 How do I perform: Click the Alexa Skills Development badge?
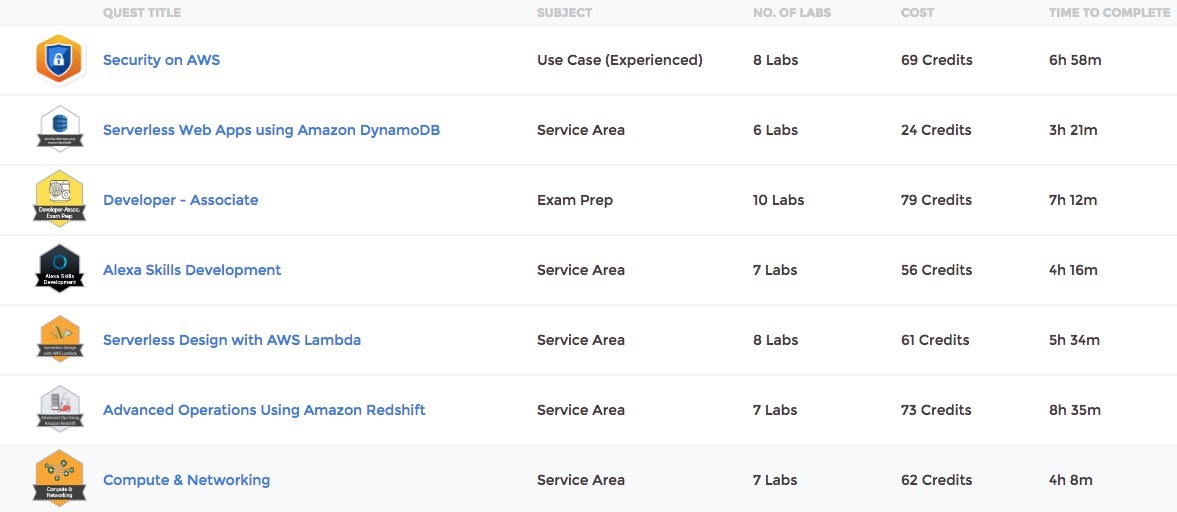[x=59, y=269]
